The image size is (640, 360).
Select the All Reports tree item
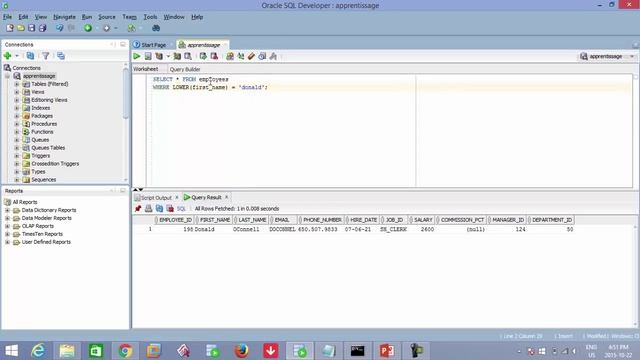pyautogui.click(x=24, y=202)
